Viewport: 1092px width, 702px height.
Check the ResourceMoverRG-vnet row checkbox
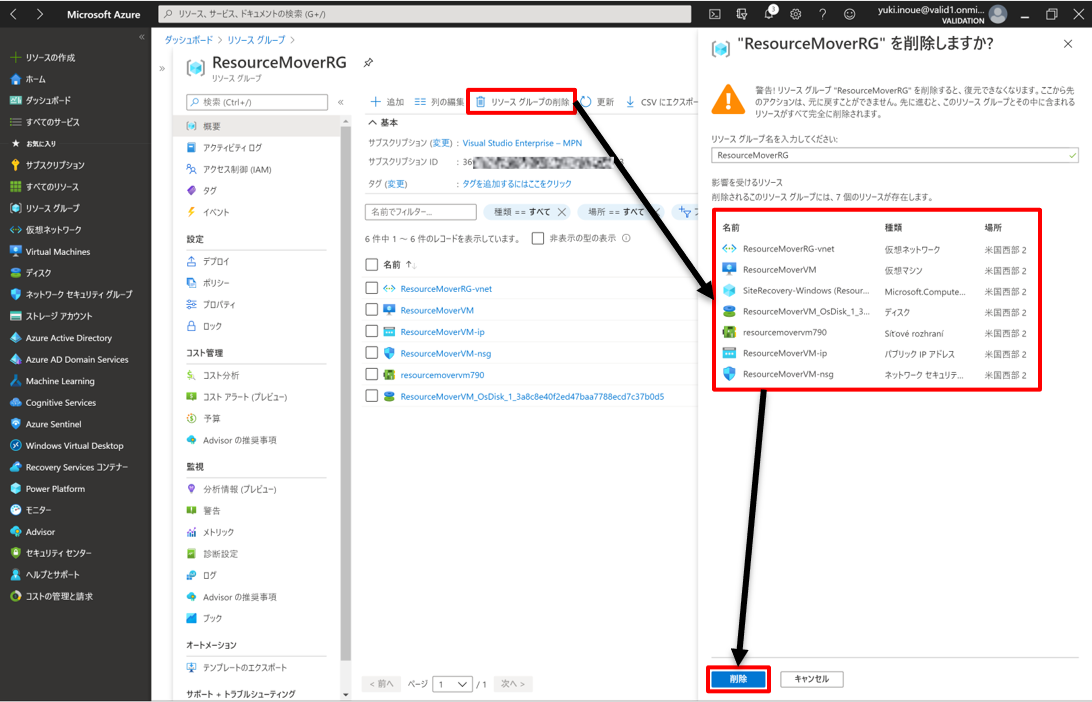pos(372,288)
